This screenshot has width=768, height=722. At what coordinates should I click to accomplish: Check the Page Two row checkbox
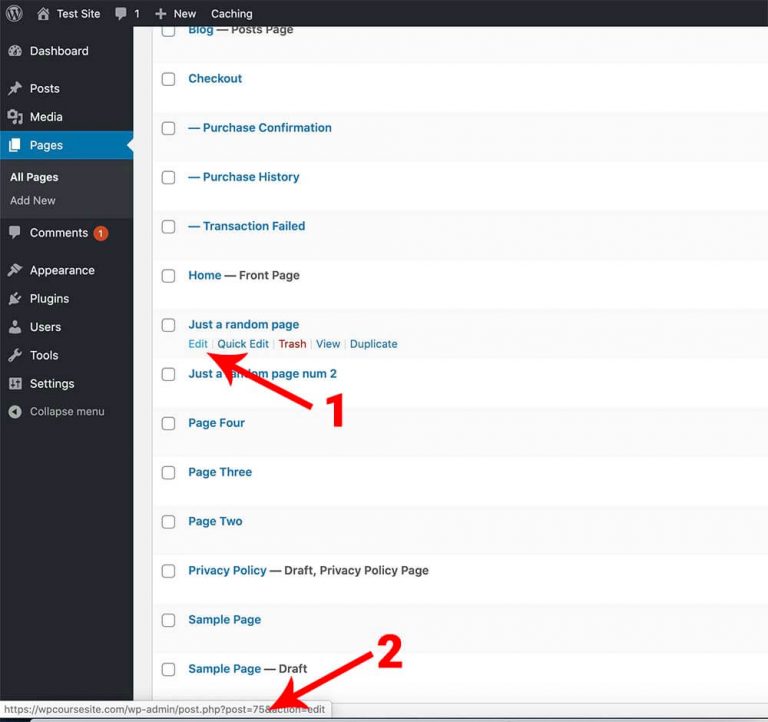coord(168,522)
